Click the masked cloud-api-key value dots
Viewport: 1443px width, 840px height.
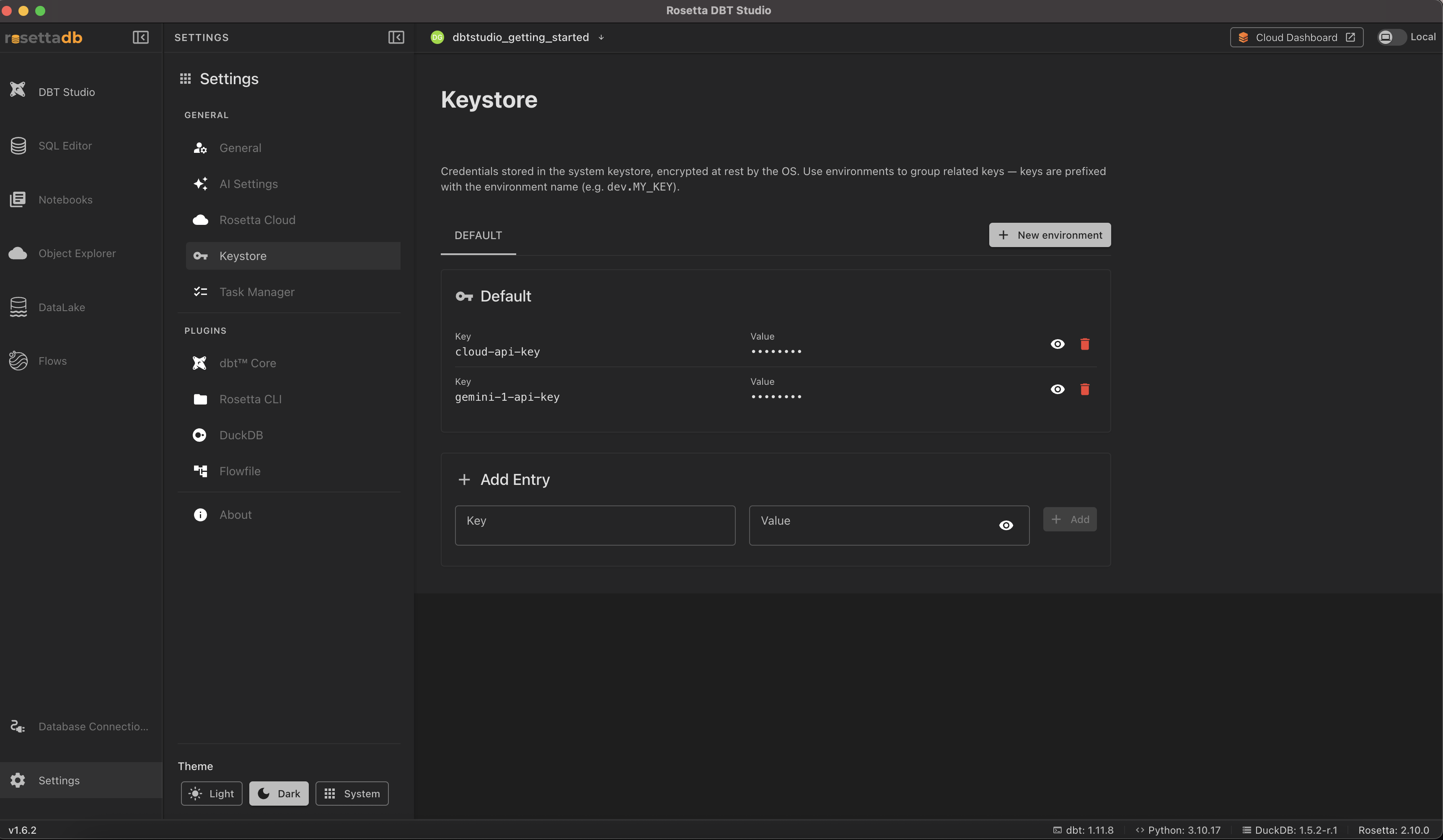pyautogui.click(x=776, y=351)
